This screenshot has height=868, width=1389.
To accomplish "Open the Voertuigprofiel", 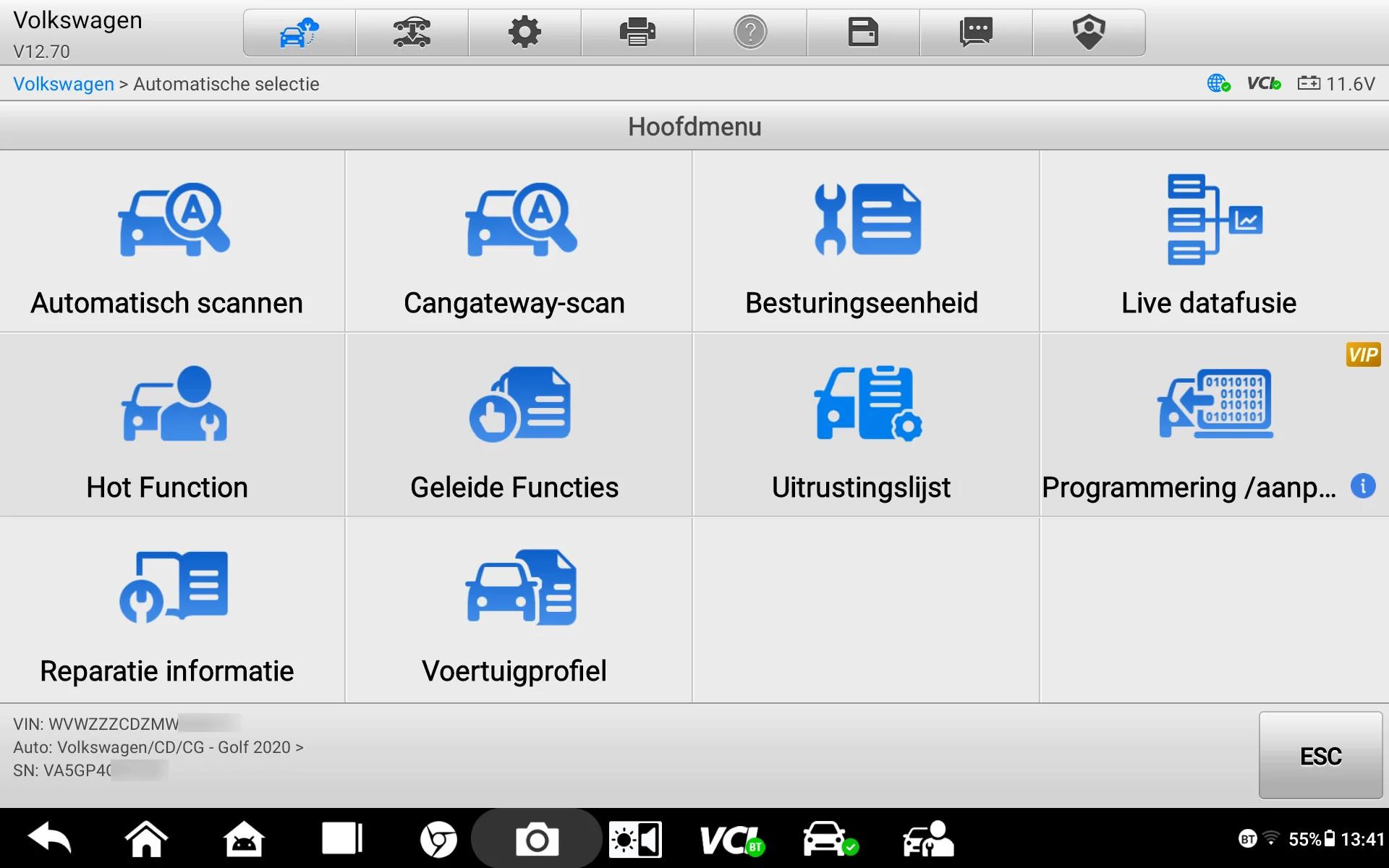I will 519,610.
